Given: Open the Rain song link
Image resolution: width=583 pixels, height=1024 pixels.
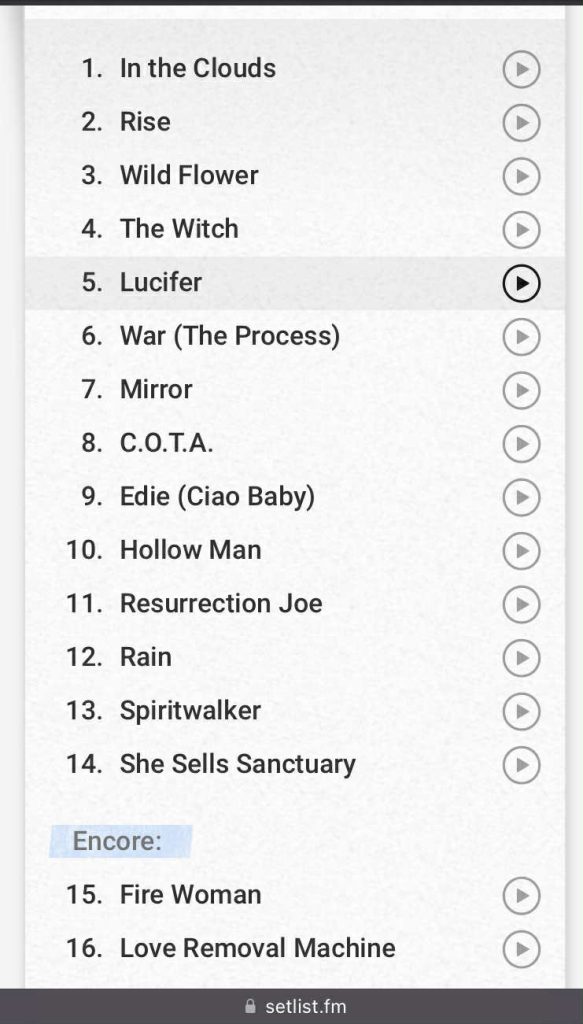Looking at the screenshot, I should coord(146,657).
